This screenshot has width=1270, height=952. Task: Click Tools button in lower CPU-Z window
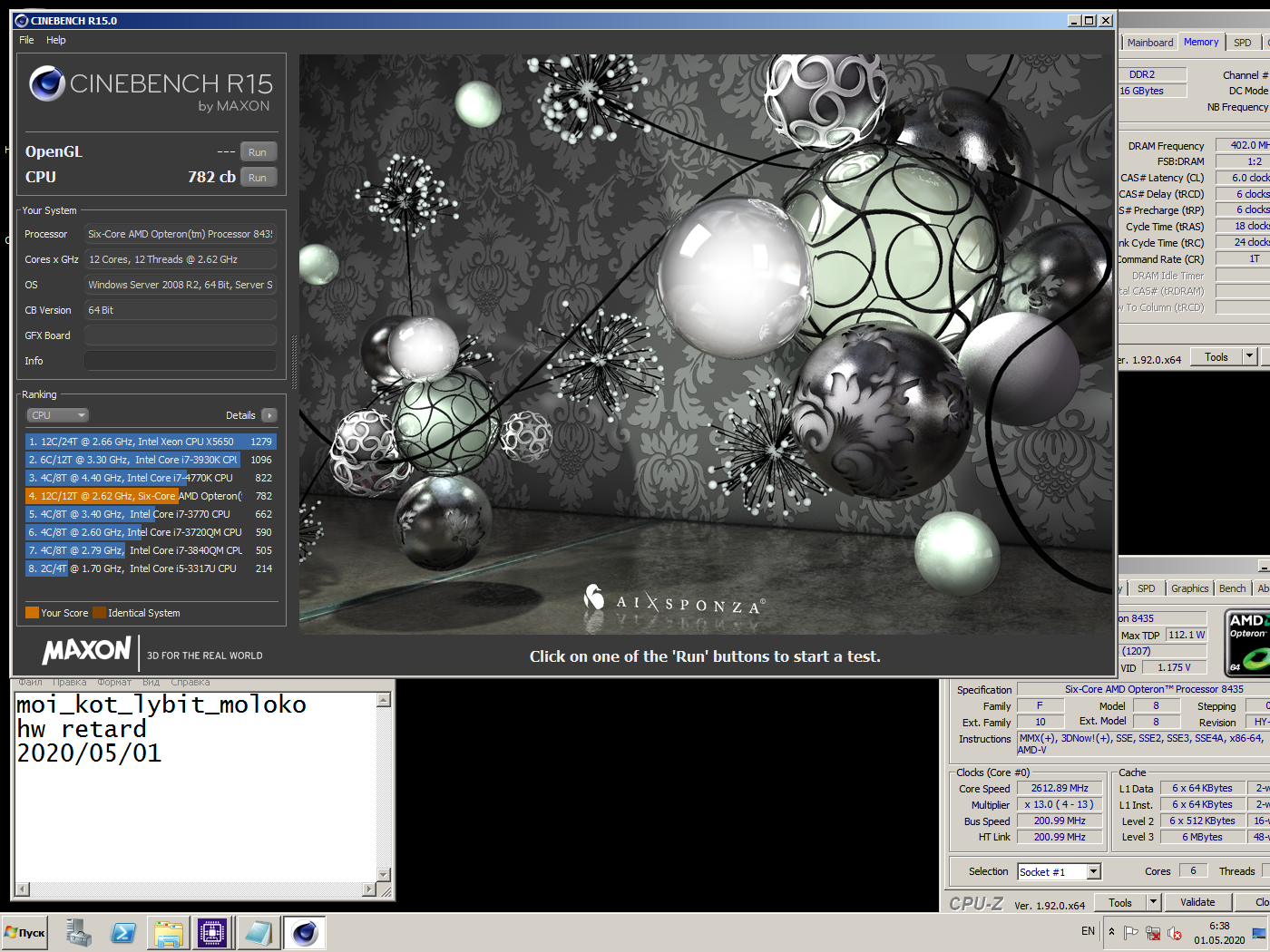1120,903
